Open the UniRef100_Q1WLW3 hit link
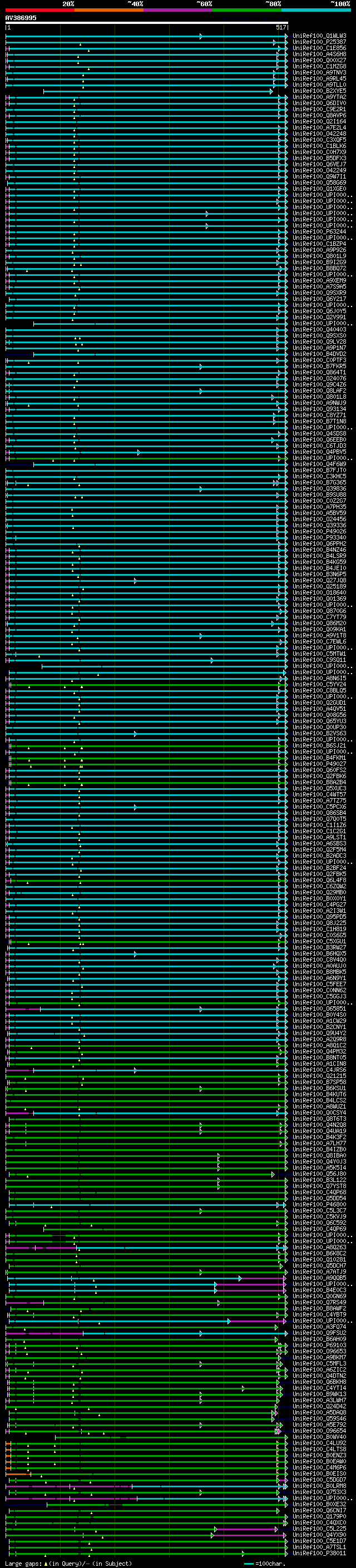Screen dimensions: 356x1568 319,36
